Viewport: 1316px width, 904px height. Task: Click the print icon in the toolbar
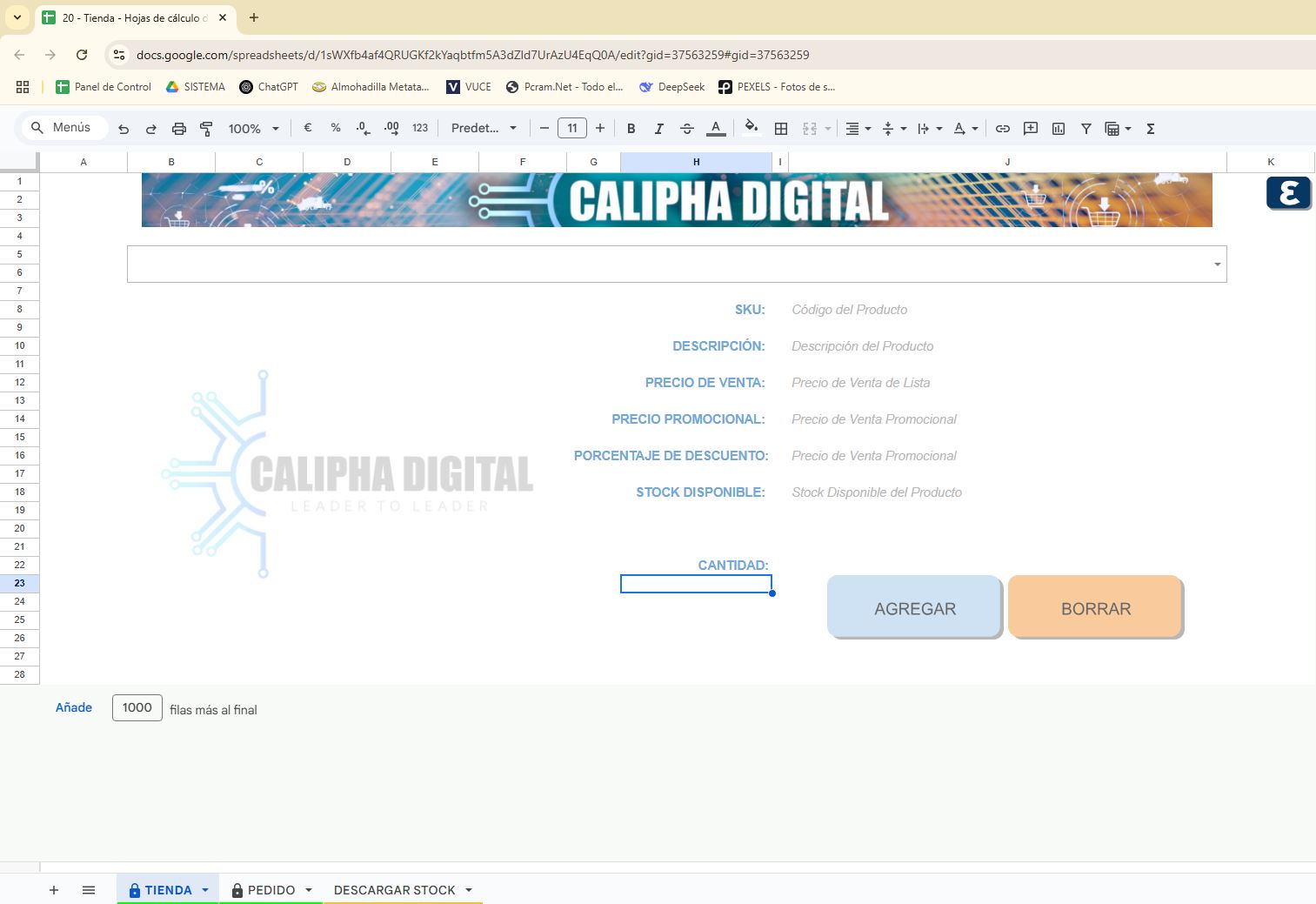coord(178,129)
